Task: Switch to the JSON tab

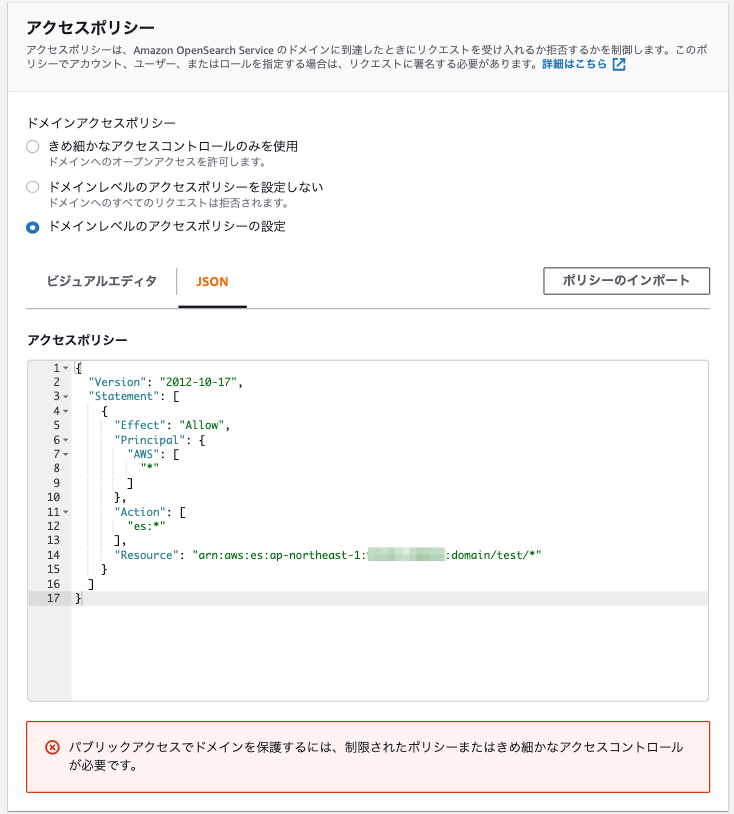Action: click(x=212, y=282)
